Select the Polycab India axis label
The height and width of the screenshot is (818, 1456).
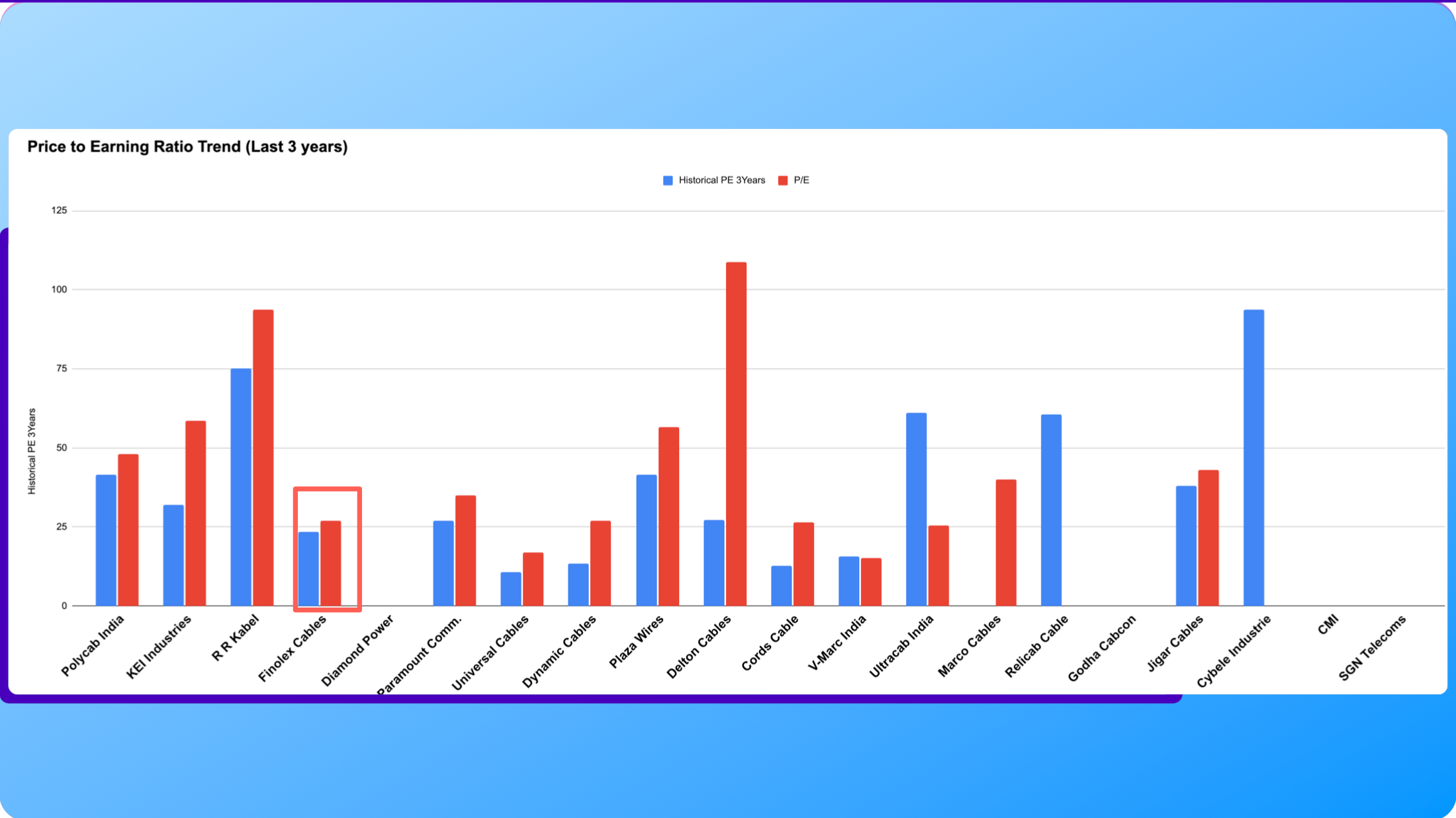tap(93, 645)
